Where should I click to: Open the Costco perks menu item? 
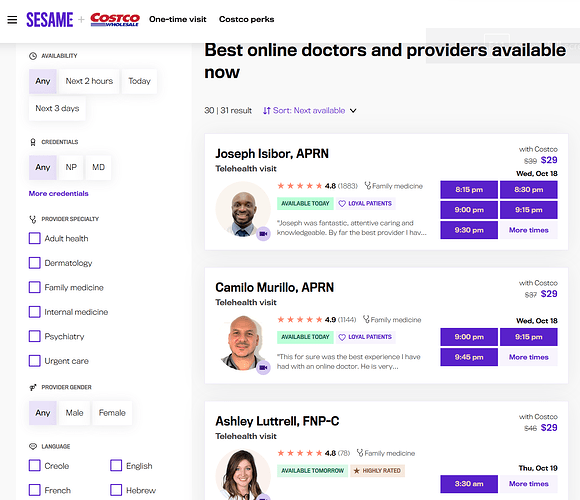[x=246, y=19]
